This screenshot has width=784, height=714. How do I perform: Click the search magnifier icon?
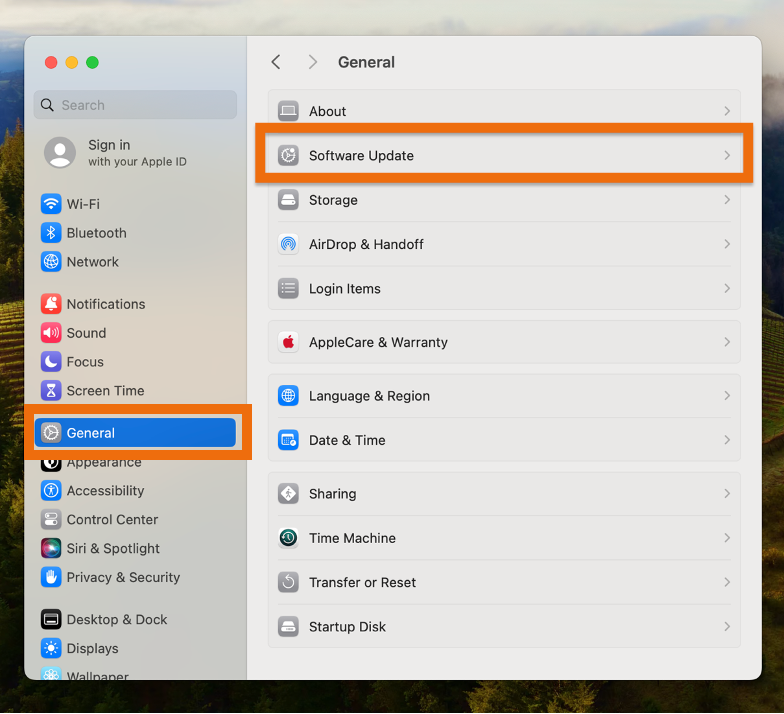coord(48,105)
